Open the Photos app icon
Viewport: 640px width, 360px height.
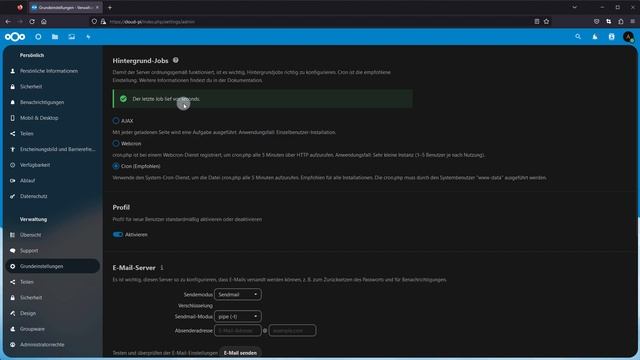[71, 37]
